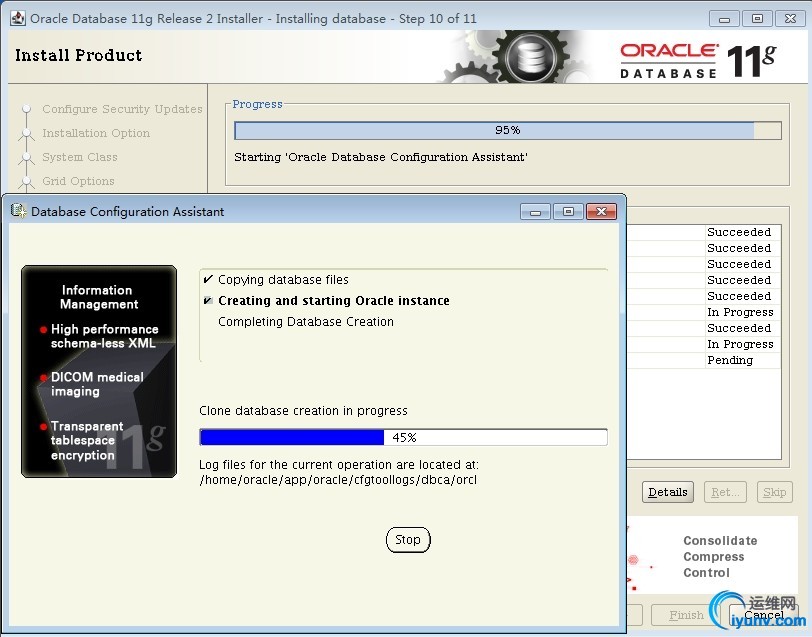Click the 45% clone database progress bar
Screen dimensions: 812x637
click(403, 437)
